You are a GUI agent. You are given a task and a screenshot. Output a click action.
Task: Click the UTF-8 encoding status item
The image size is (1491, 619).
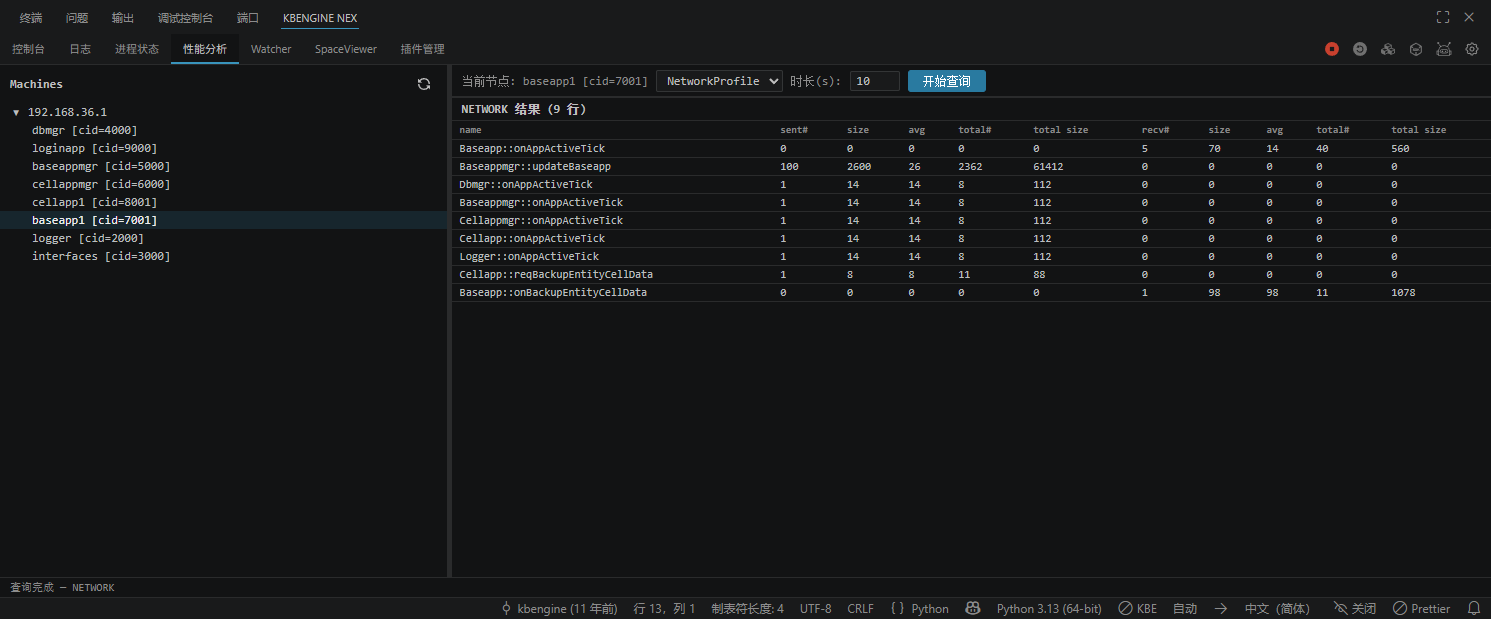(x=815, y=608)
